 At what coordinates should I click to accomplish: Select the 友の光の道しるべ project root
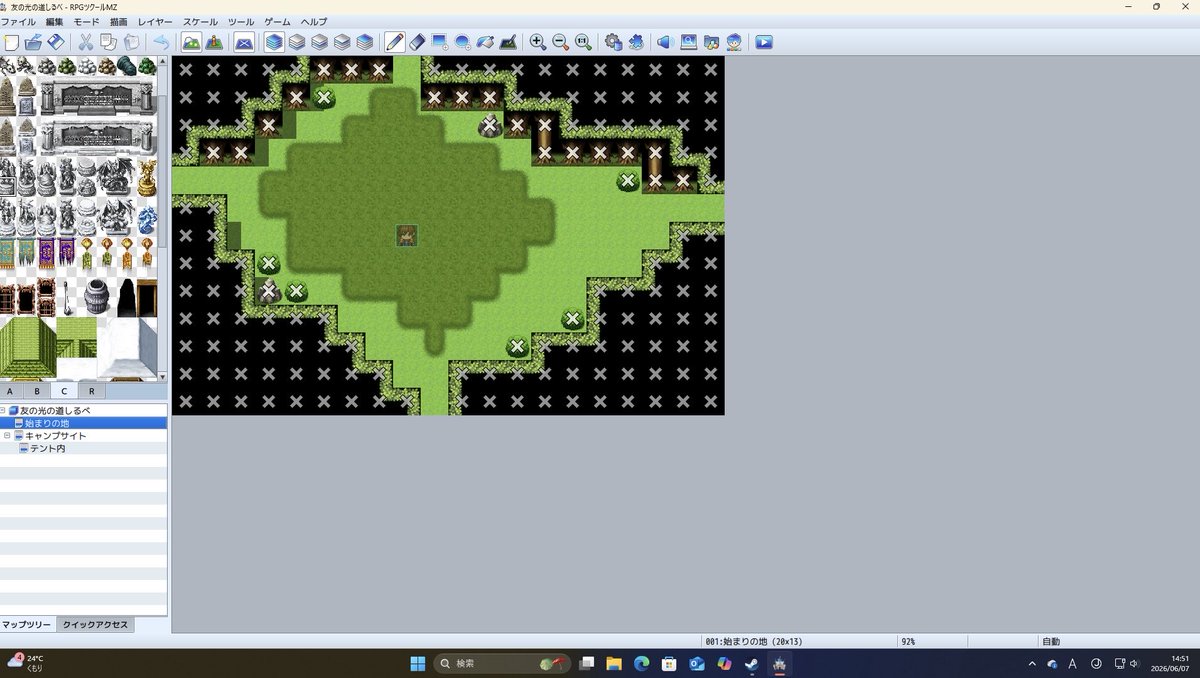pos(55,411)
